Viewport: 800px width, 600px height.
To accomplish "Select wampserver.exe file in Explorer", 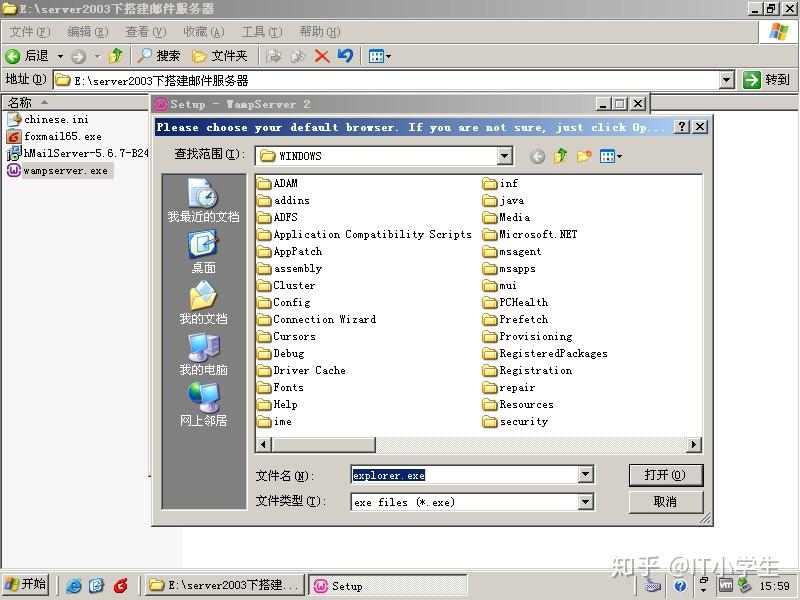I will 58,170.
